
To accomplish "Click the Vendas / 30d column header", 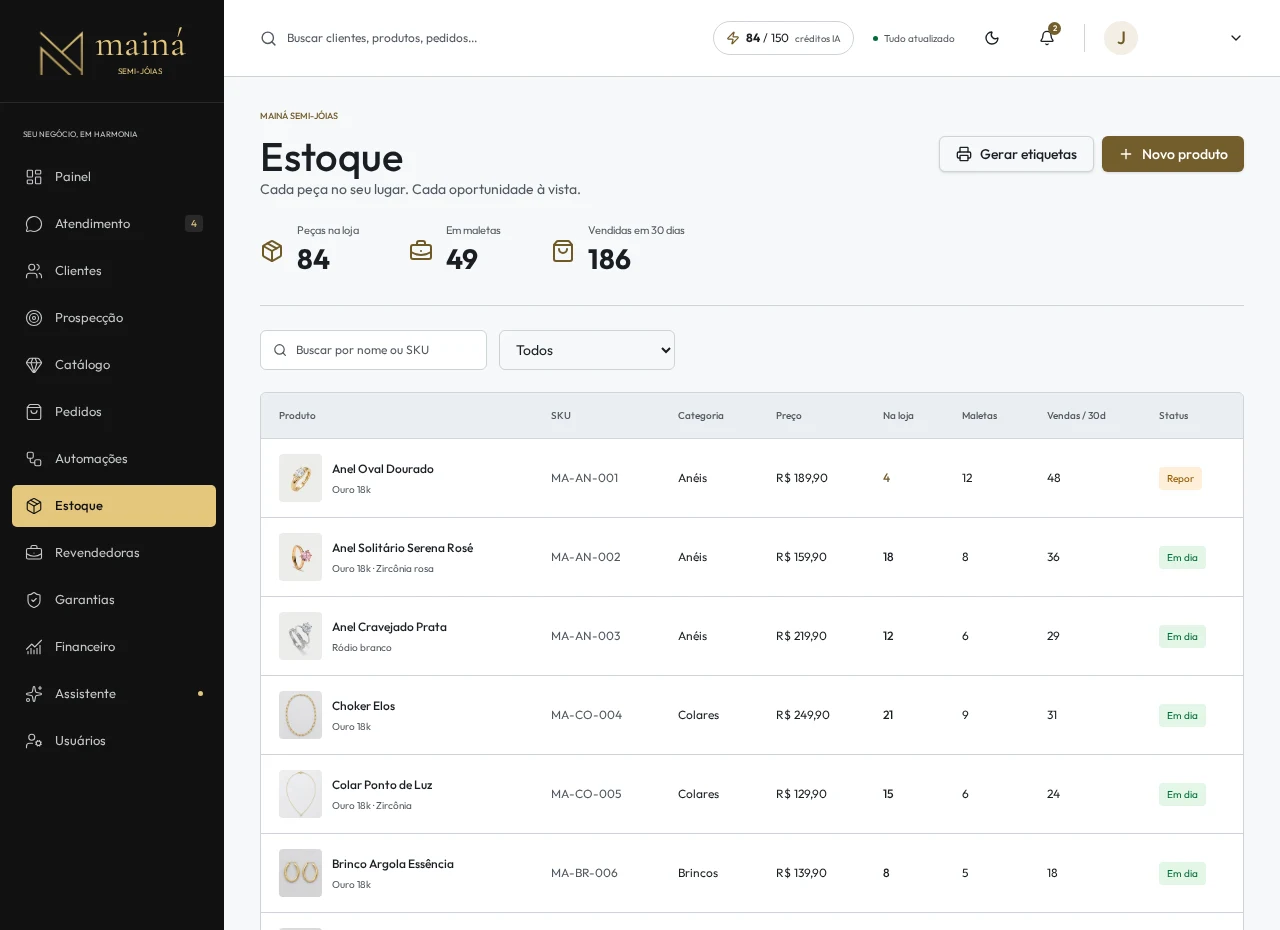I will point(1076,415).
